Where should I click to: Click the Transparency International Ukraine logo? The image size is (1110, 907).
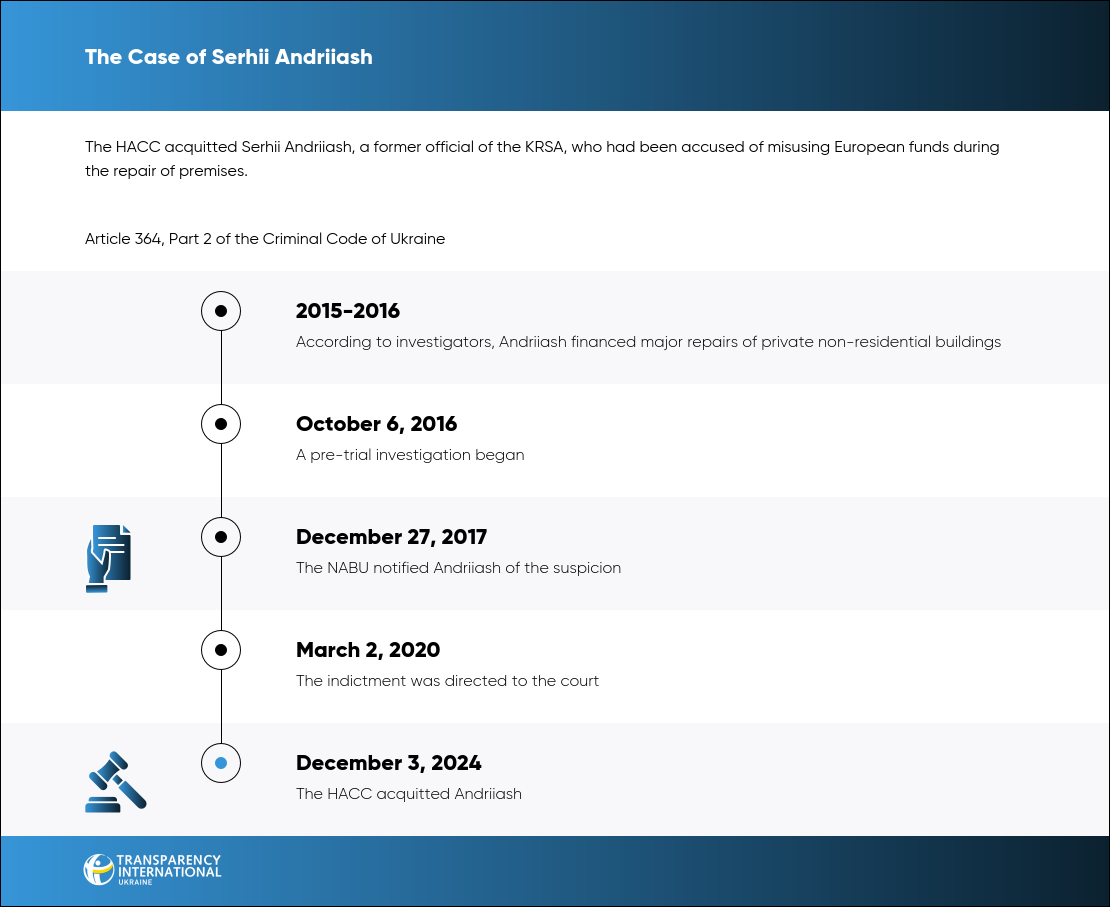click(x=152, y=869)
